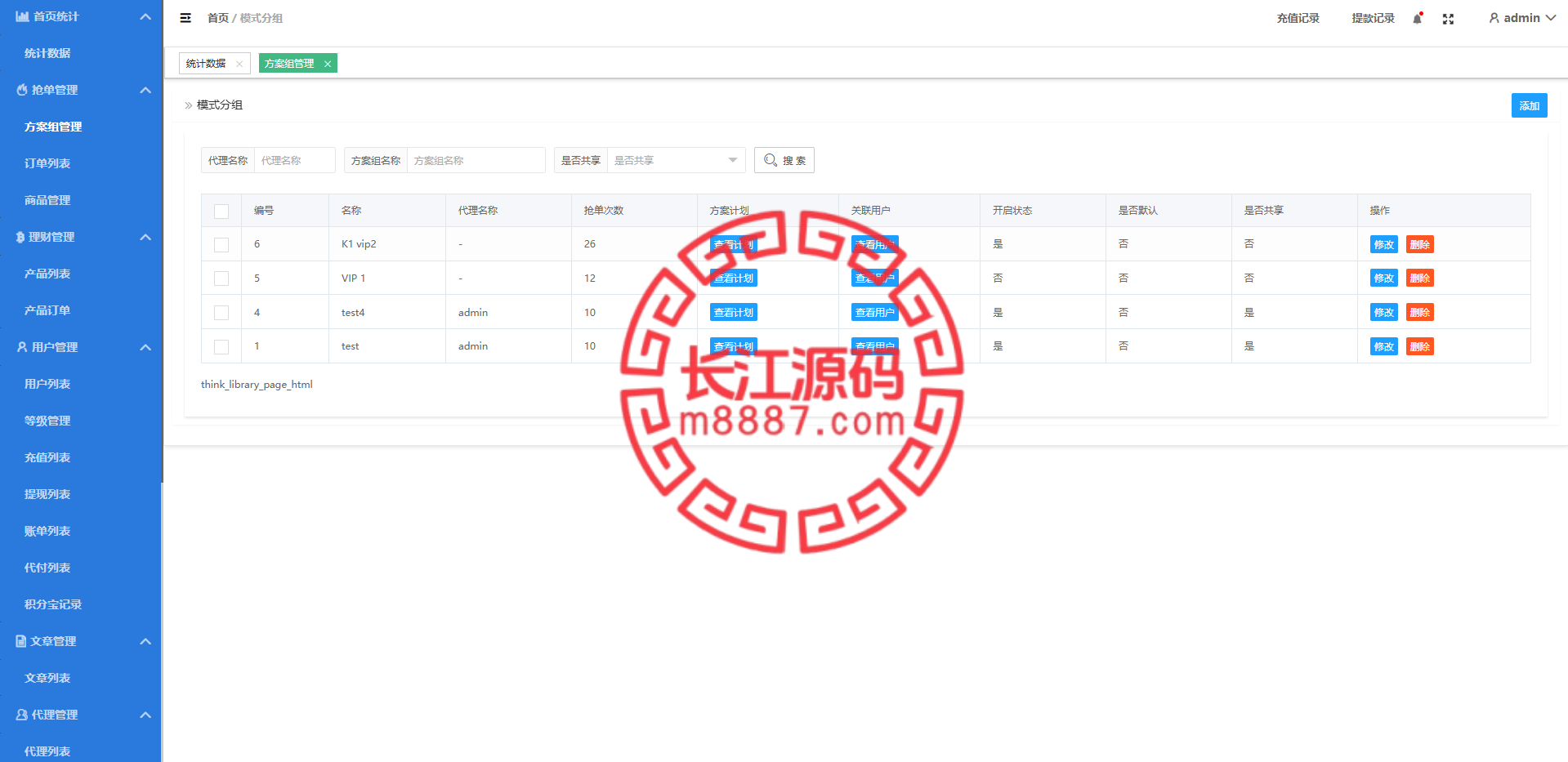
Task: Click the 首页 breadcrumb link
Action: [x=218, y=18]
